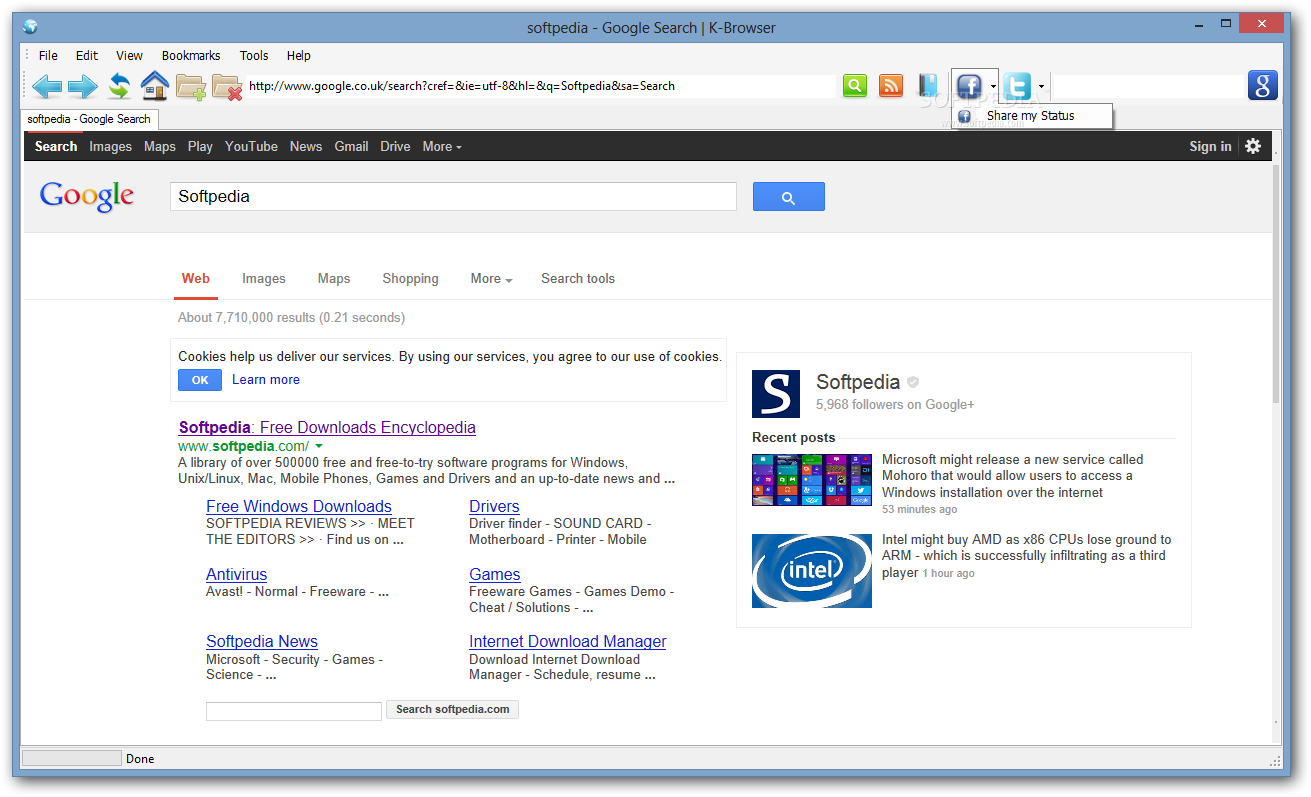Click Play in the black navigation bar
Image resolution: width=1311 pixels, height=797 pixels.
click(x=200, y=146)
